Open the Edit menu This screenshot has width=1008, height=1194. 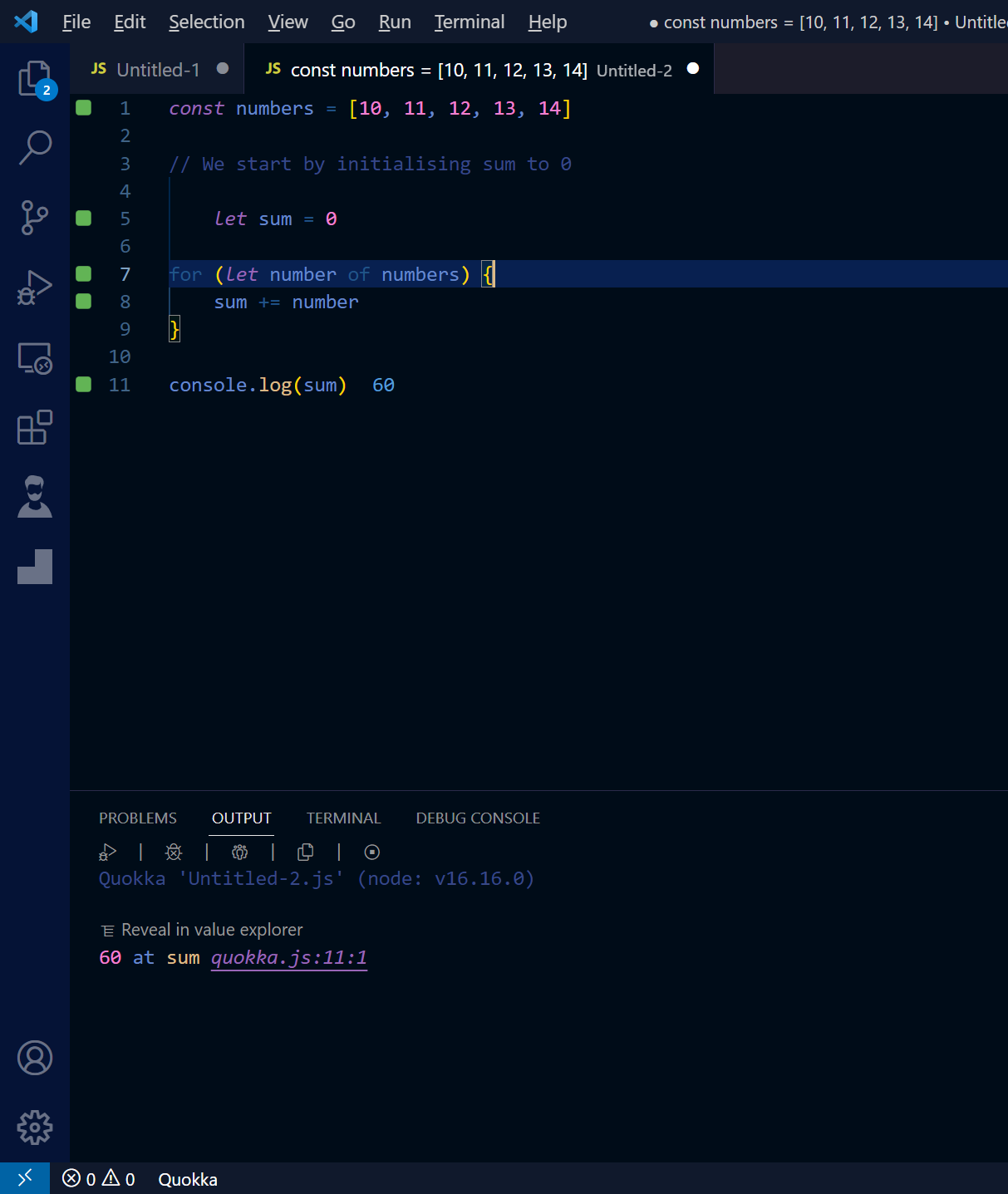pos(130,22)
